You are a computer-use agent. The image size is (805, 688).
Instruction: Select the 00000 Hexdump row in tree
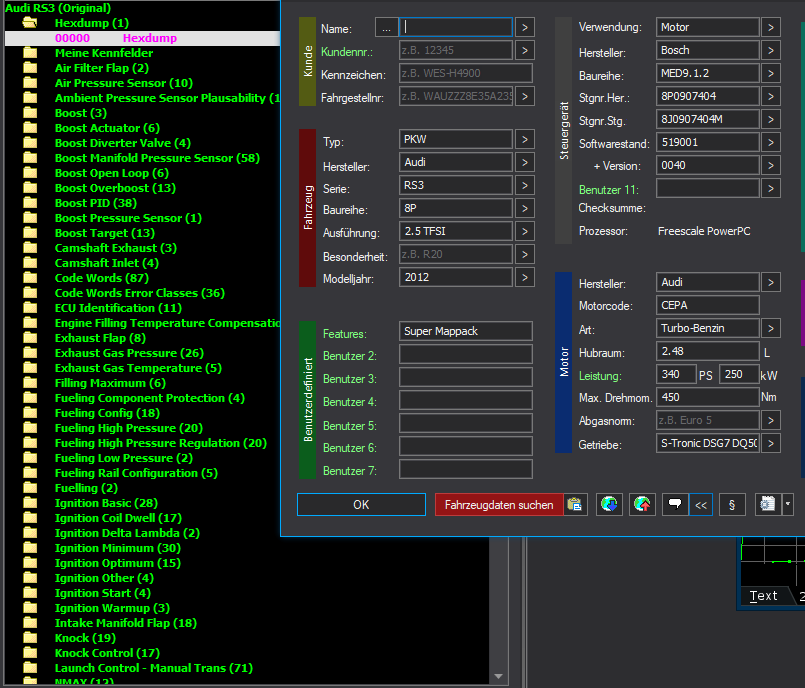(142, 38)
